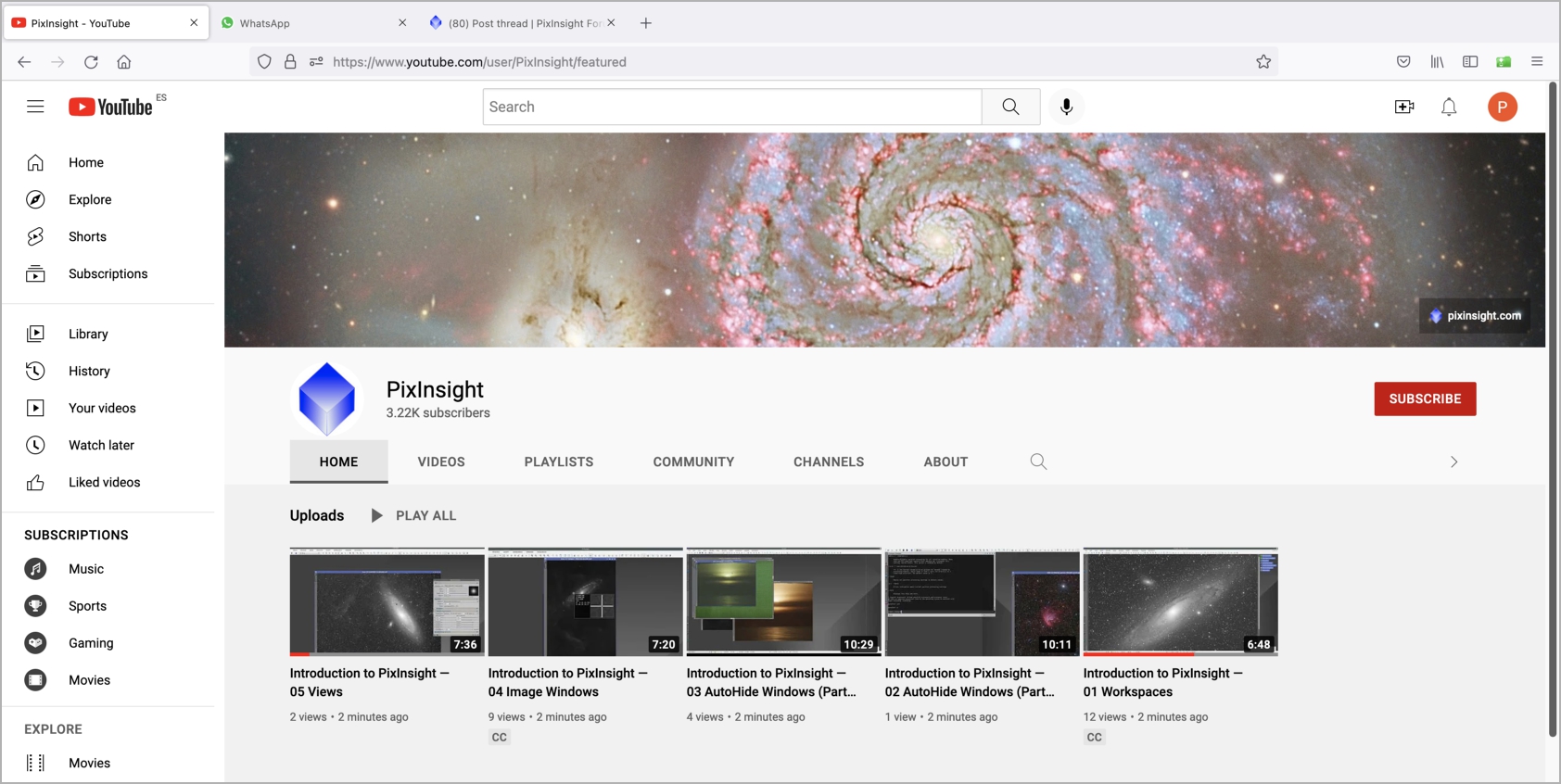Search within the PixInsight channel
Screen dimensions: 1561x784
[x=1038, y=462]
